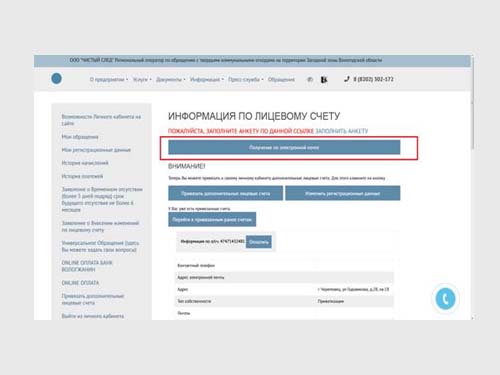Screen dimensions: 500x375
Task: Expand the 'О предприятии' dropdown menu
Action: (x=109, y=80)
